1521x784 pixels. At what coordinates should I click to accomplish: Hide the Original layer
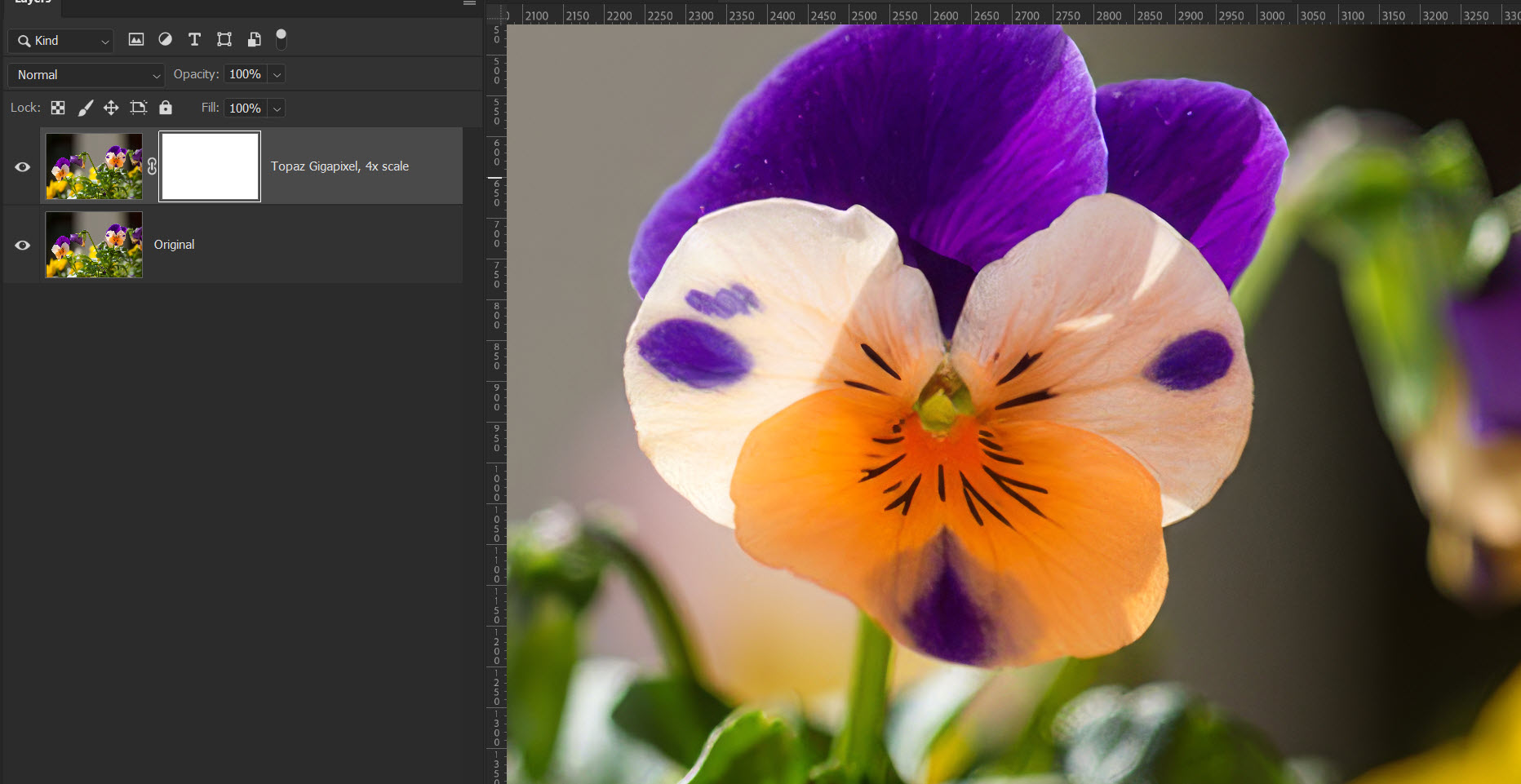[23, 245]
